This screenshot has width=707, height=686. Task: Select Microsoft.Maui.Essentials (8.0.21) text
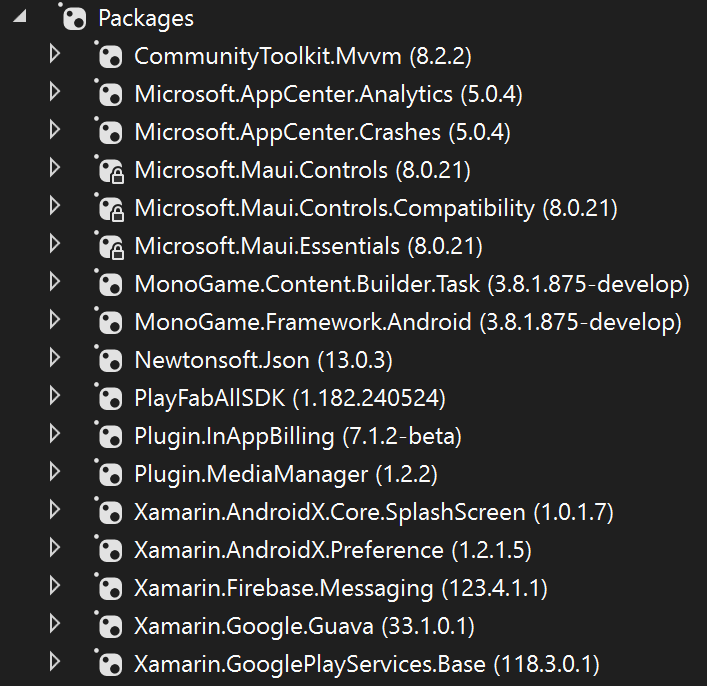coord(308,247)
